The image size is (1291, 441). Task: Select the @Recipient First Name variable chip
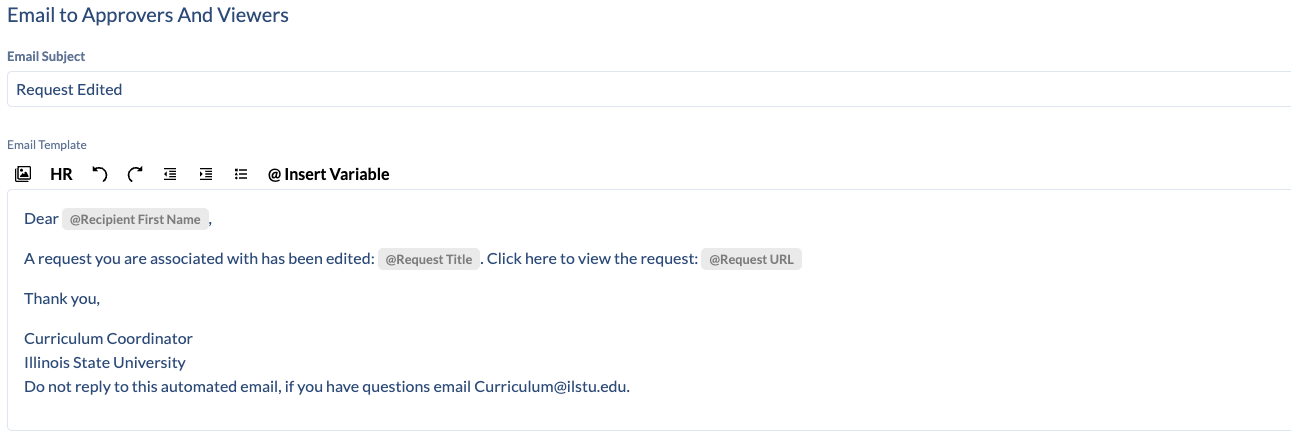click(136, 220)
